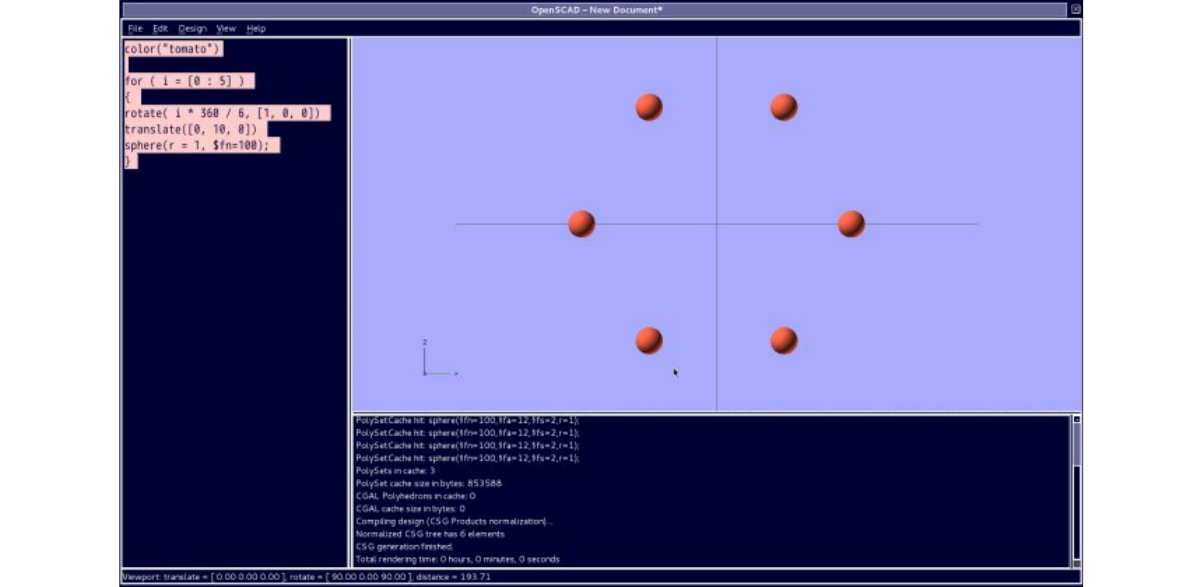This screenshot has height=587, width=1190.
Task: Click the right sphere on the horizontal axis
Action: pos(852,224)
